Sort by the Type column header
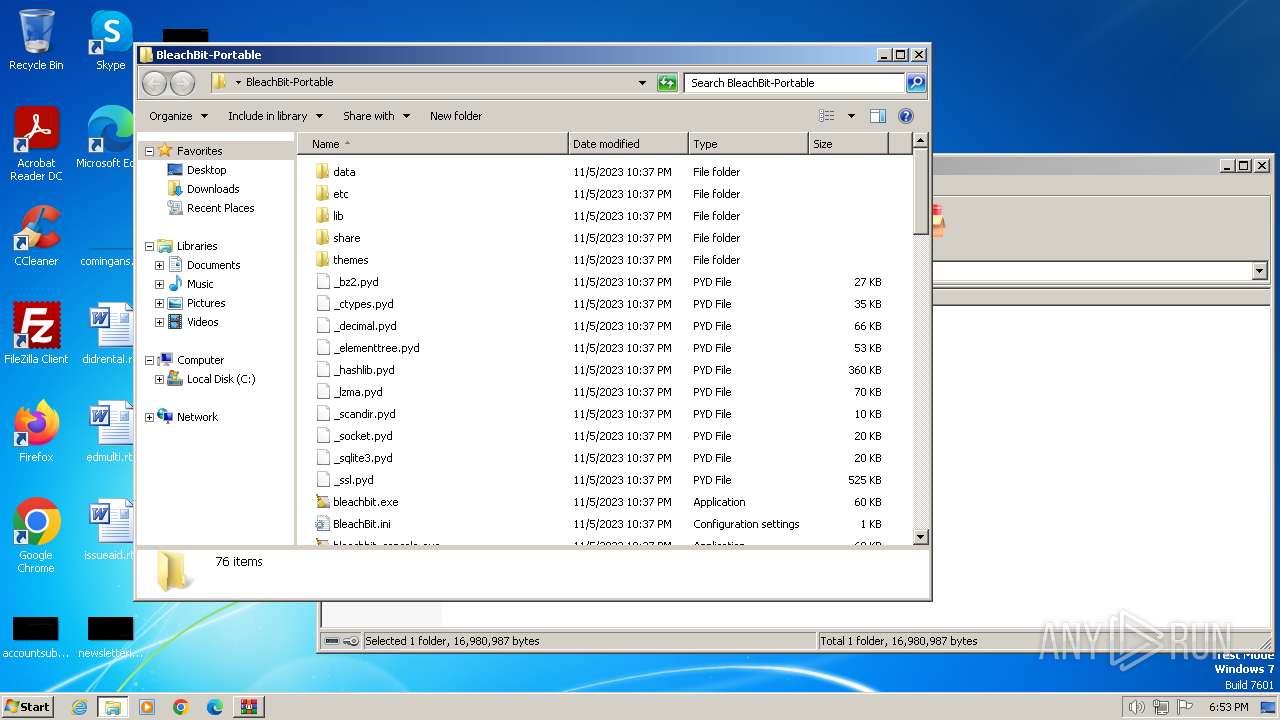The width and height of the screenshot is (1280, 720). [748, 144]
